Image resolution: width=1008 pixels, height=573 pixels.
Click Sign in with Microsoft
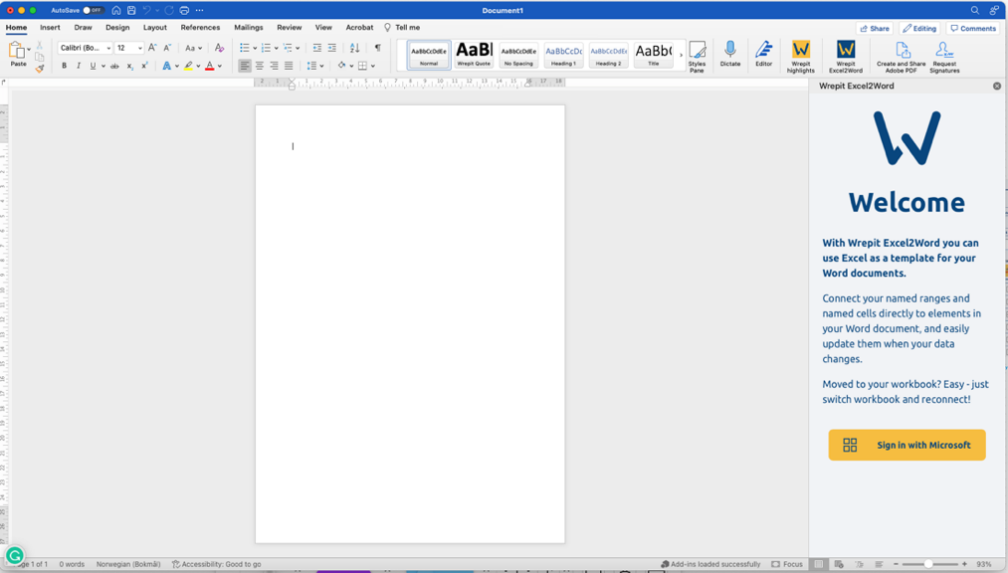coord(907,445)
